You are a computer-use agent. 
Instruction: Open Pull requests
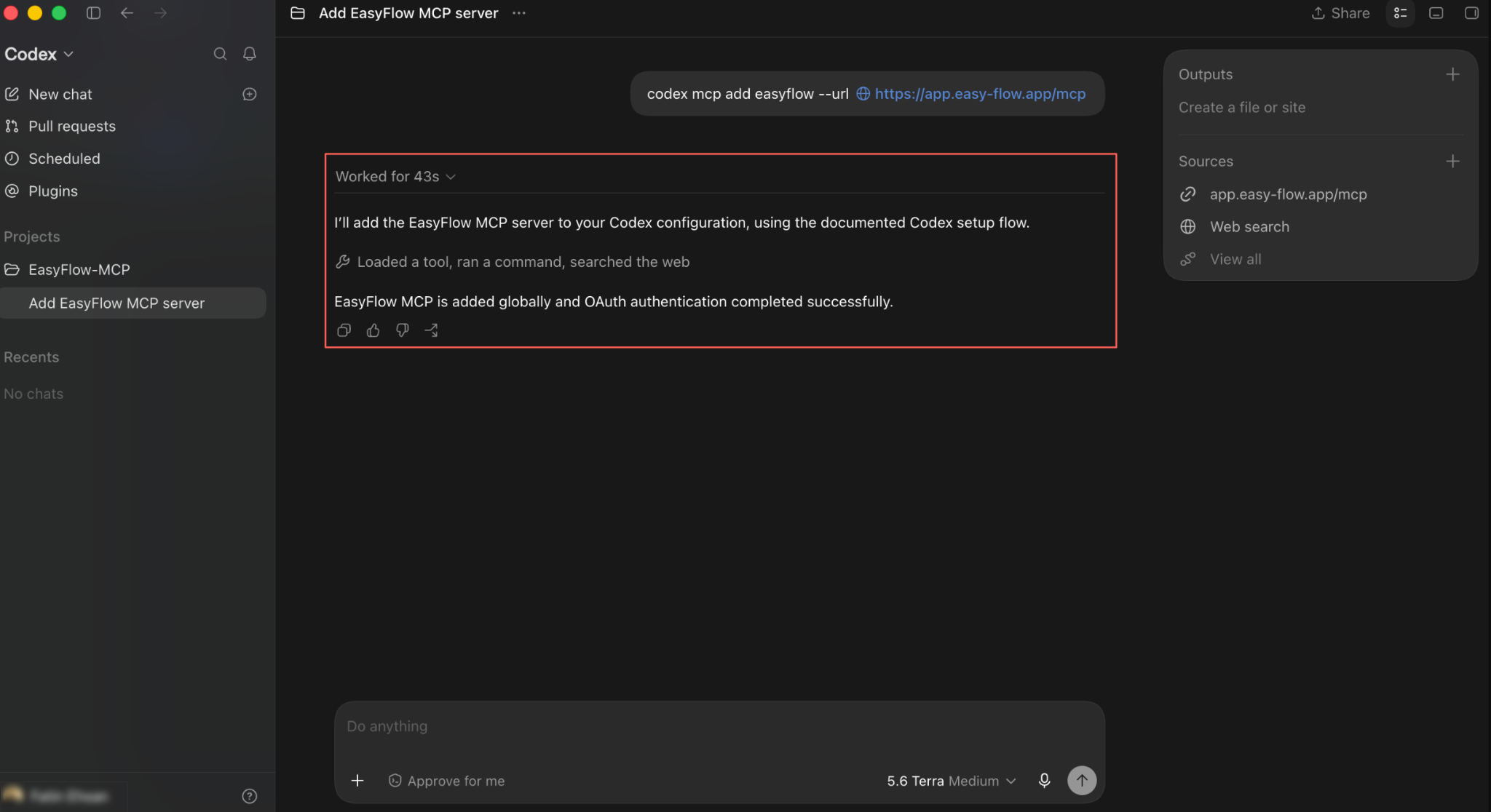click(x=72, y=126)
